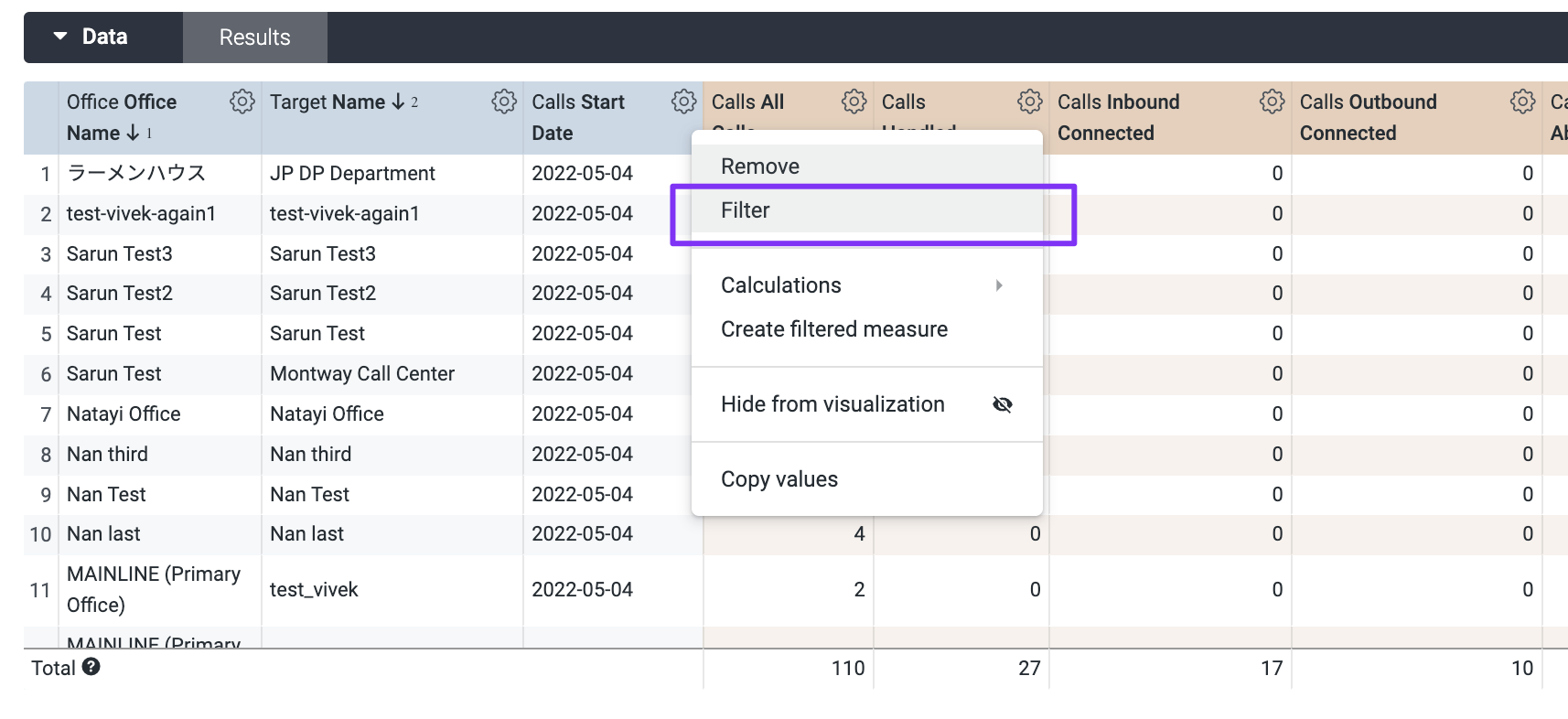Open Calculations in the context menu
1568x719 pixels.
tap(867, 285)
